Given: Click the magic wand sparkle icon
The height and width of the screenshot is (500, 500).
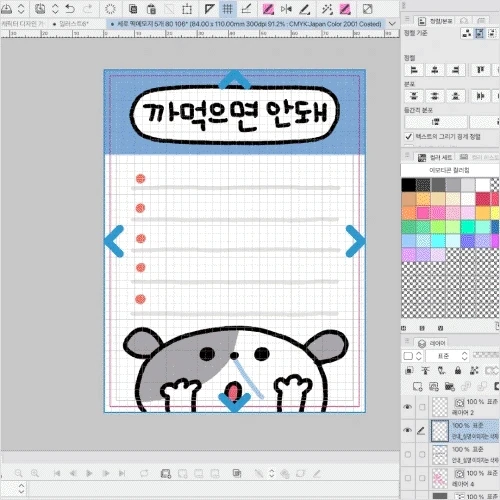Looking at the screenshot, I should (327, 9).
